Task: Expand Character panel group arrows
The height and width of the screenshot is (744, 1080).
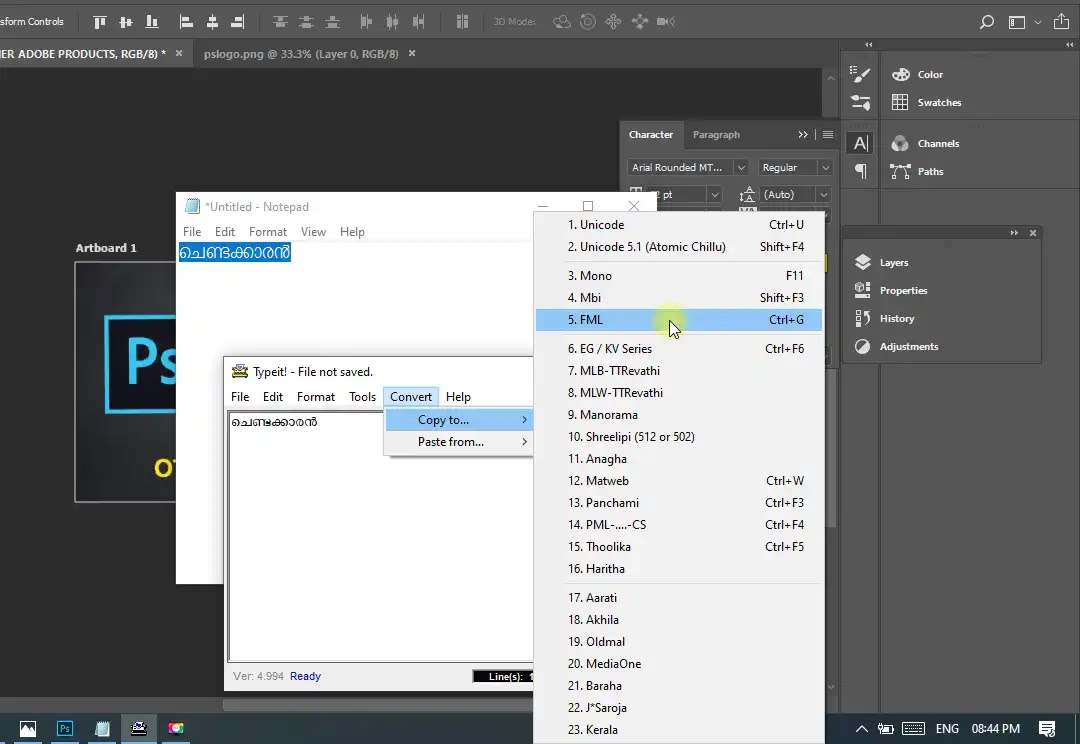Action: 802,134
